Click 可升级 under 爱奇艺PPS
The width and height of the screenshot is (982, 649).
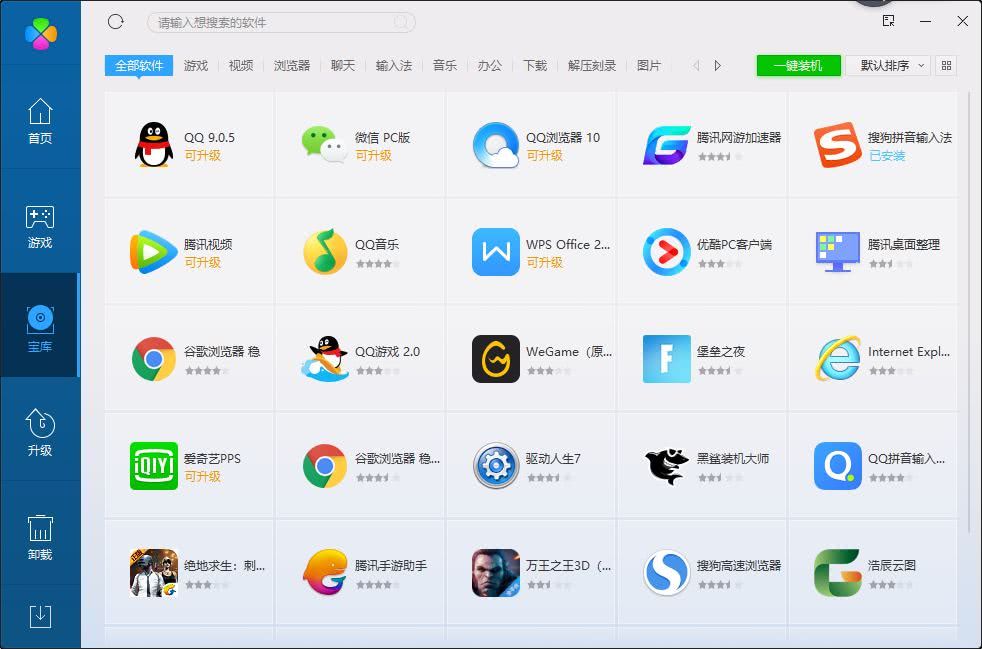203,476
